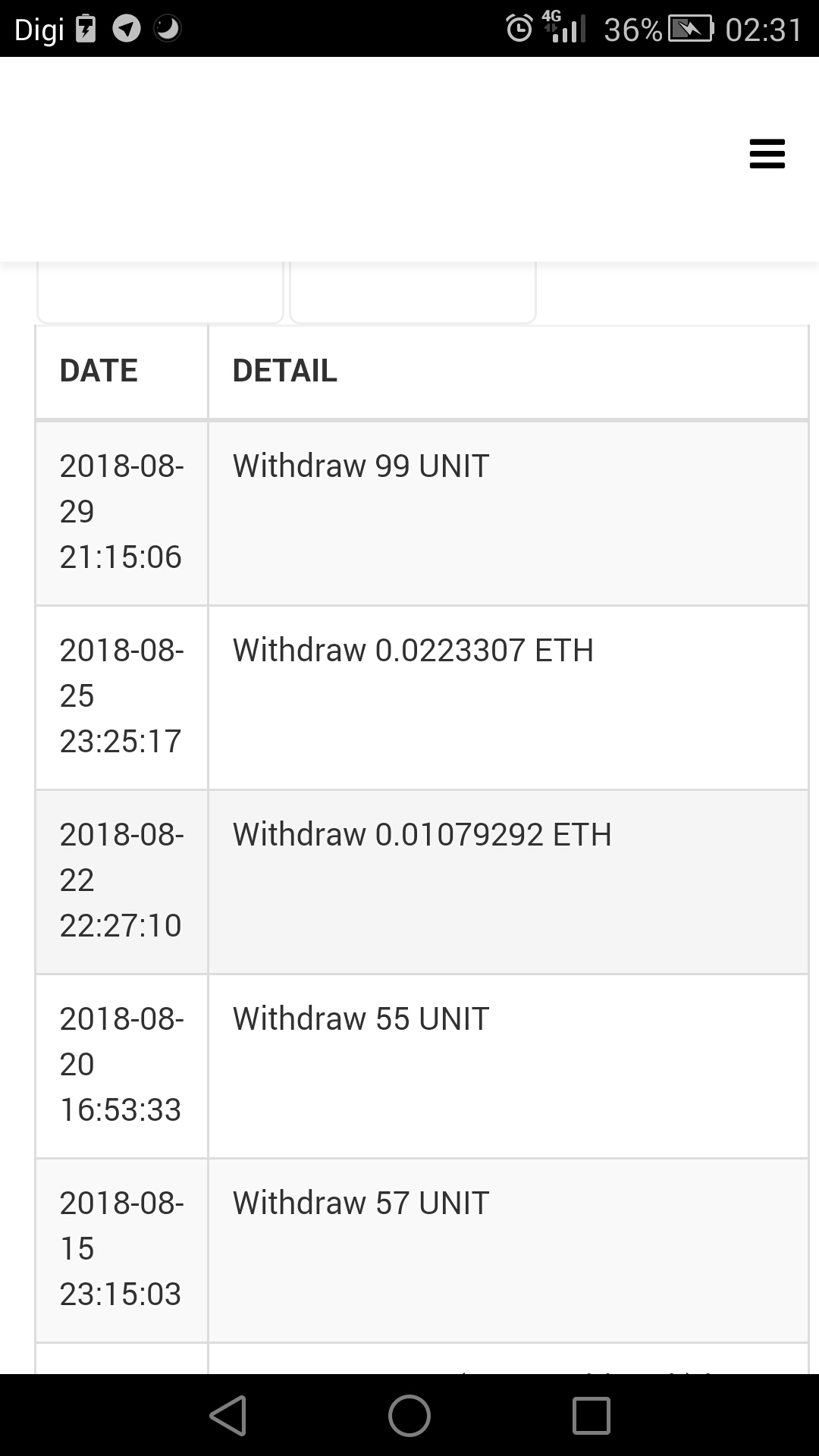Tap the alarm clock status icon
The image size is (819, 1456).
519,29
